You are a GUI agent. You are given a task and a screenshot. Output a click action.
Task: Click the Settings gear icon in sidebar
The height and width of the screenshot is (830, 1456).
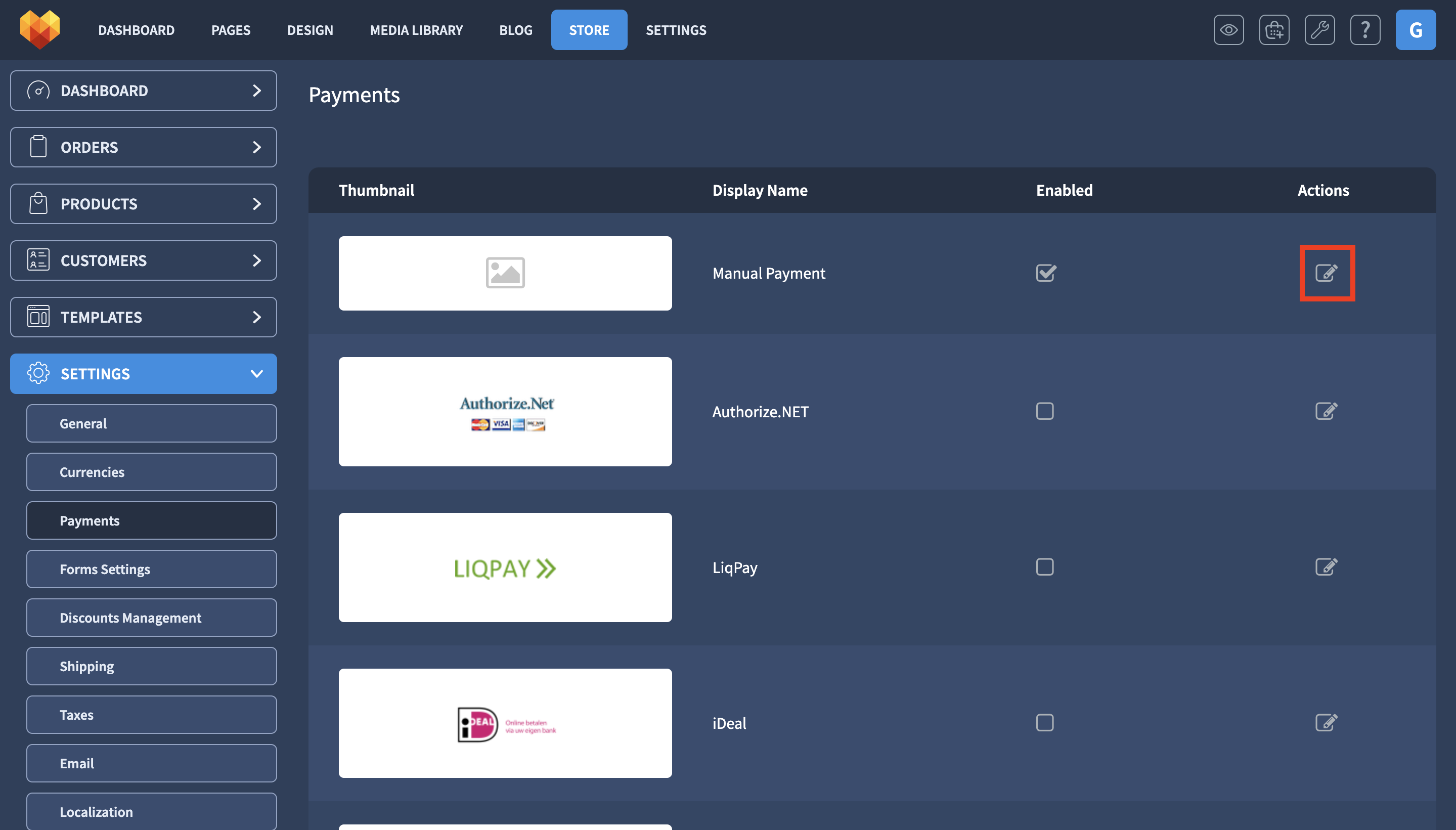38,373
